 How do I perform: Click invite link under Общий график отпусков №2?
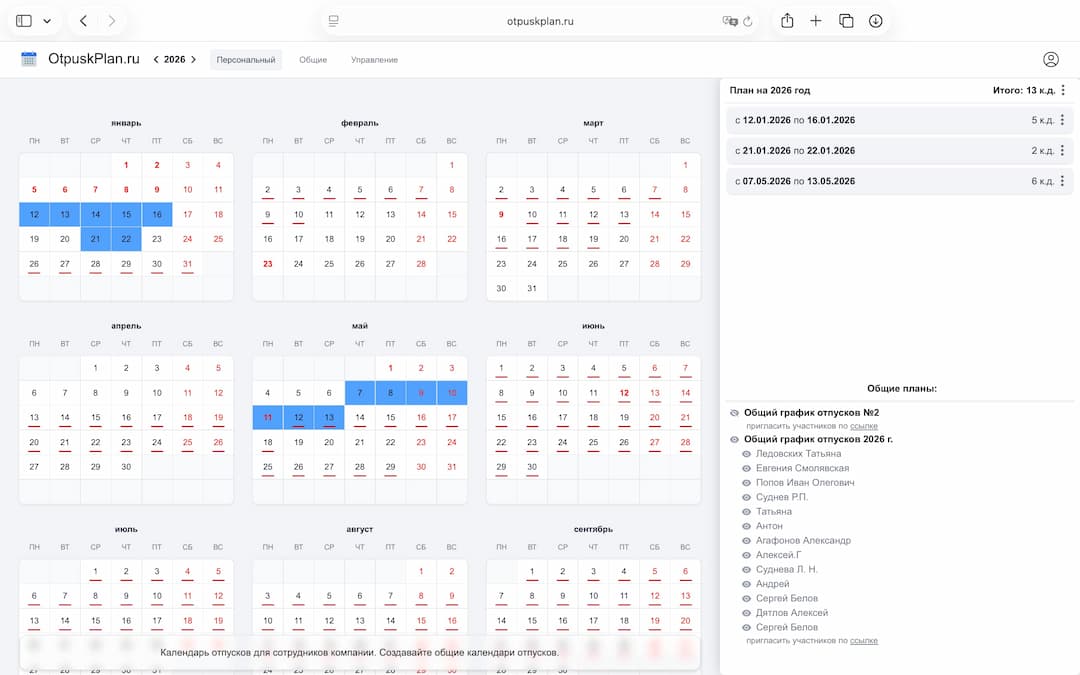[864, 426]
